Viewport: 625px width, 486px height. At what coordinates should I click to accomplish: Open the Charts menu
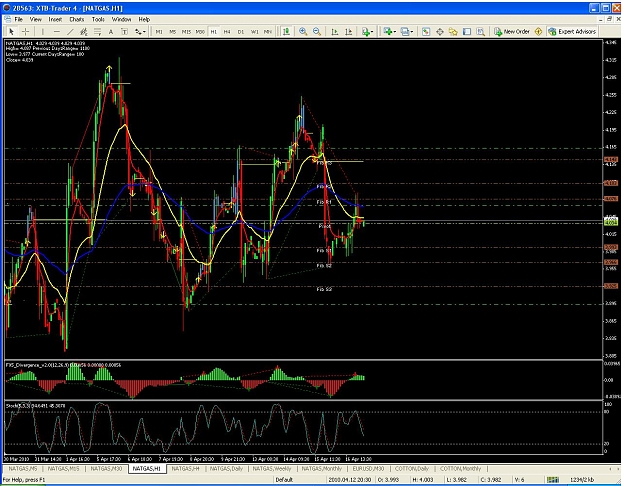point(77,19)
